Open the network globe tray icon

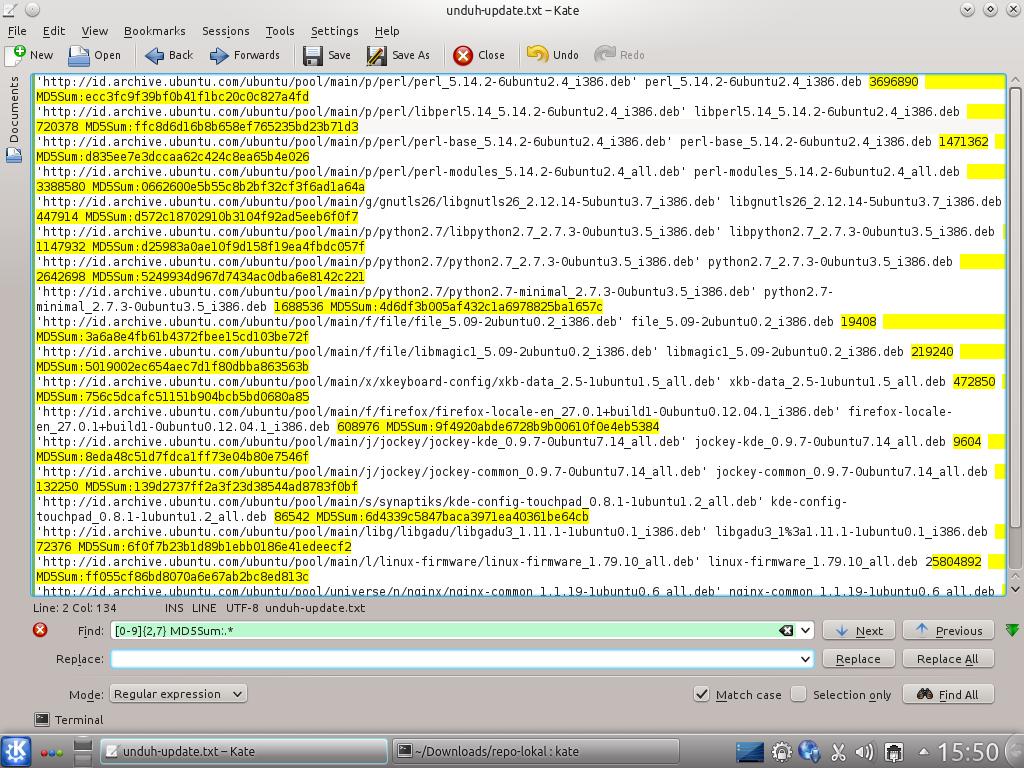coord(808,752)
